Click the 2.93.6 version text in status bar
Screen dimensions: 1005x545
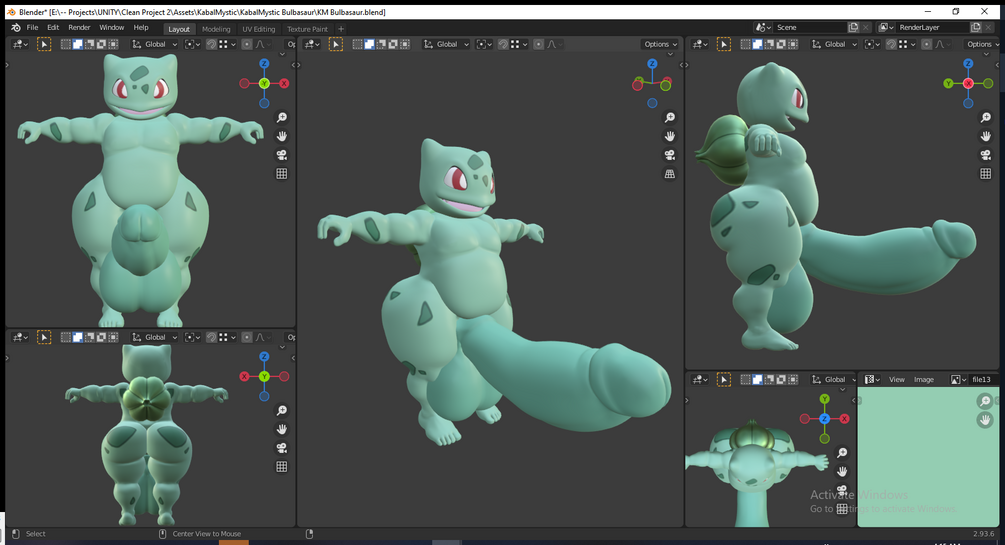tap(984, 533)
